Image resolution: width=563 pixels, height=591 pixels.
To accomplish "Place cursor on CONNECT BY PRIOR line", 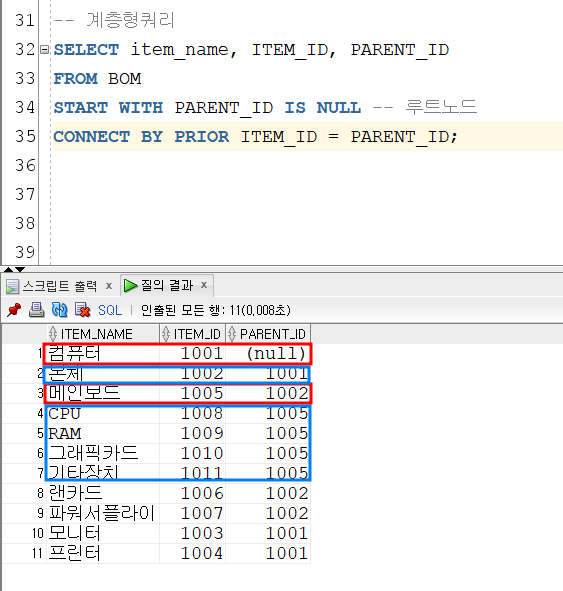I will click(x=255, y=136).
